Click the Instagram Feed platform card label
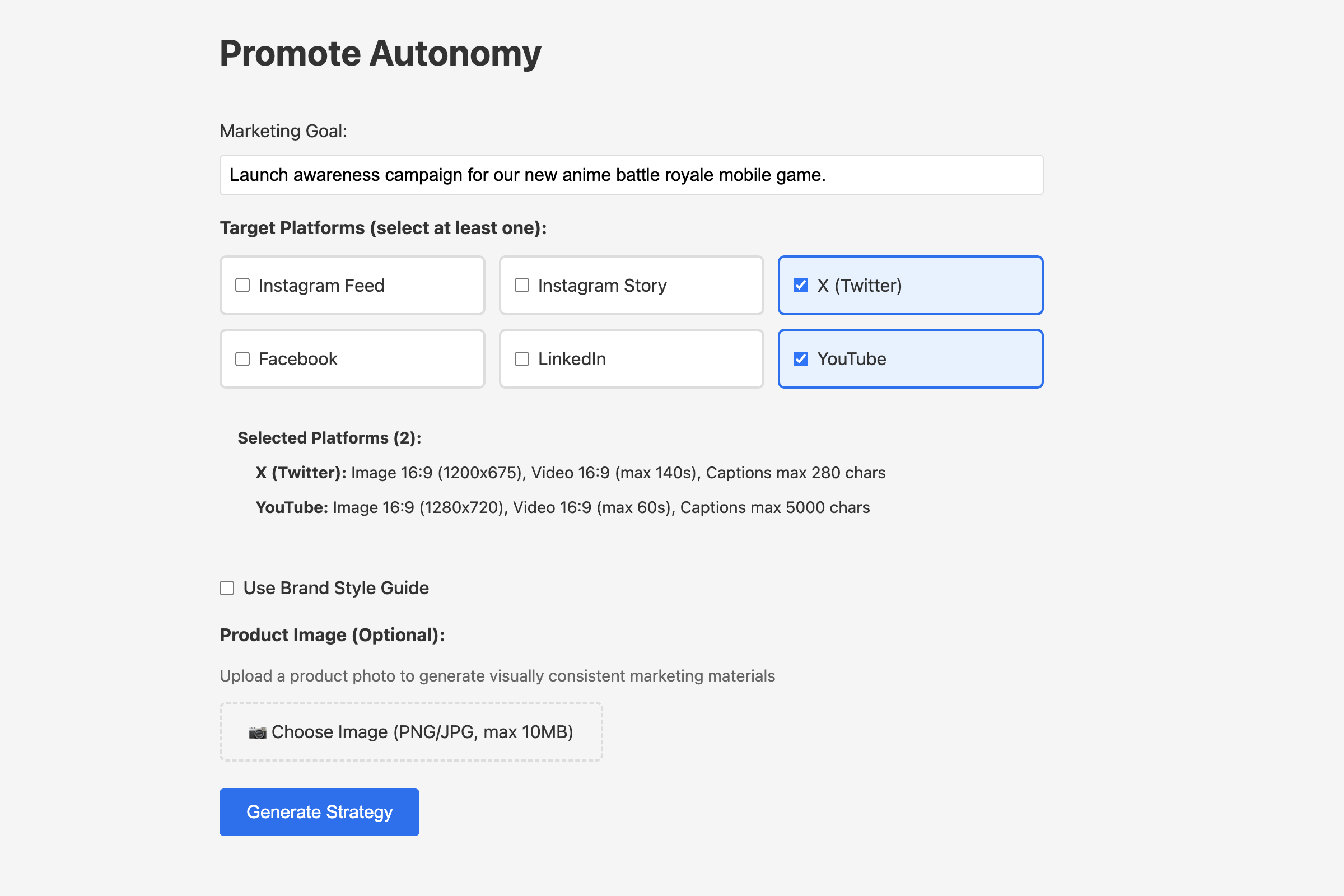 321,285
